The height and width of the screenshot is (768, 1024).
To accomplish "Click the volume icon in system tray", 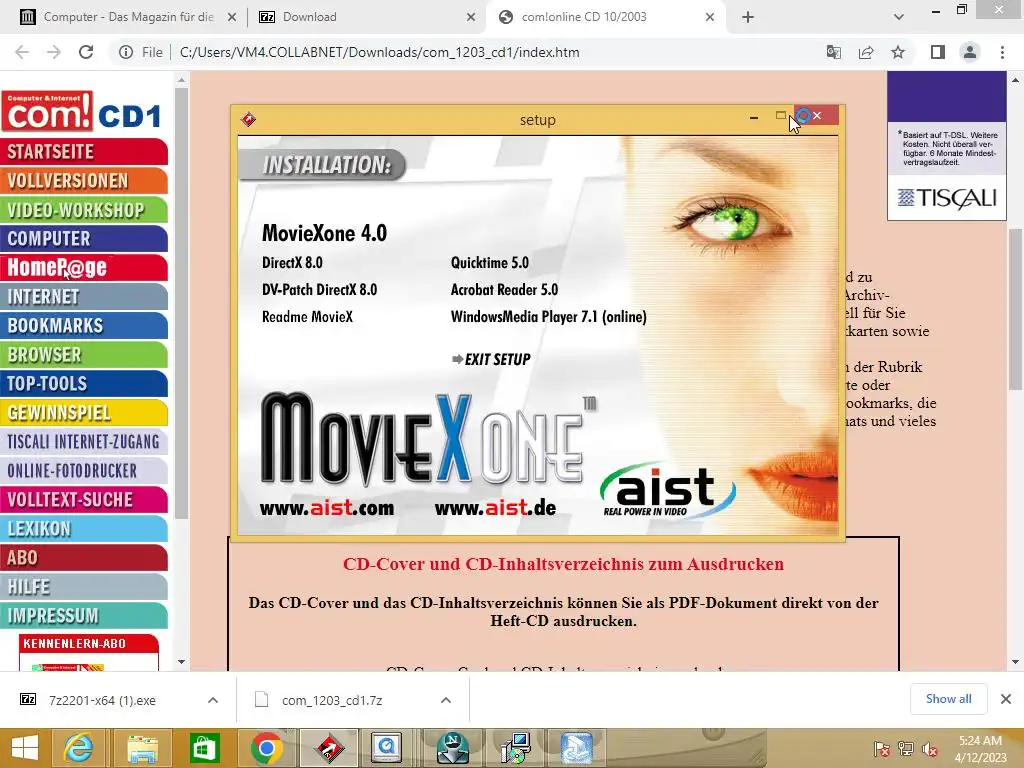I will pyautogui.click(x=929, y=749).
